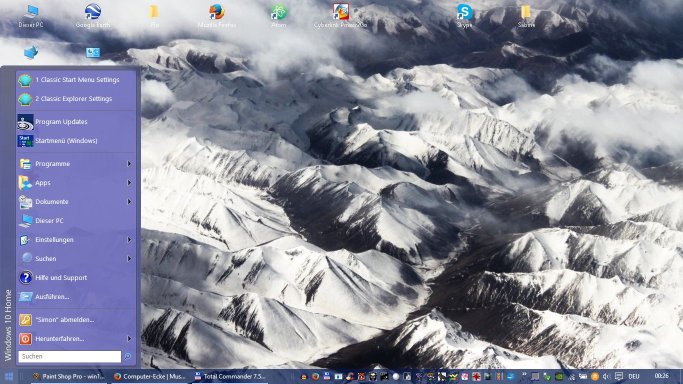Screen dimensions: 683x384
Task: Open Hilfe und Support
Action: coord(76,278)
